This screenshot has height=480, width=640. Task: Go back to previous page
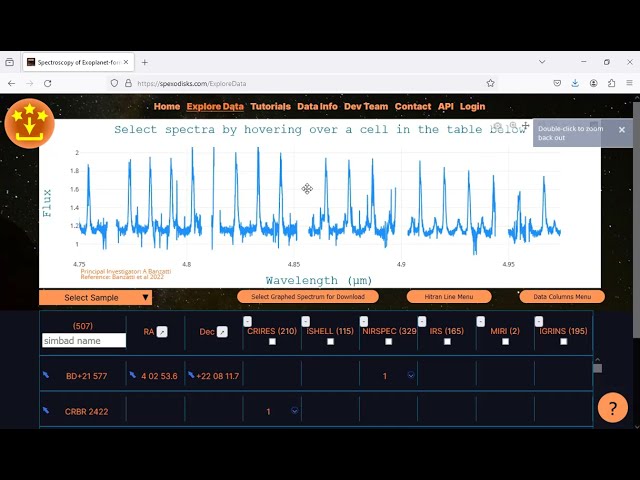click(11, 83)
